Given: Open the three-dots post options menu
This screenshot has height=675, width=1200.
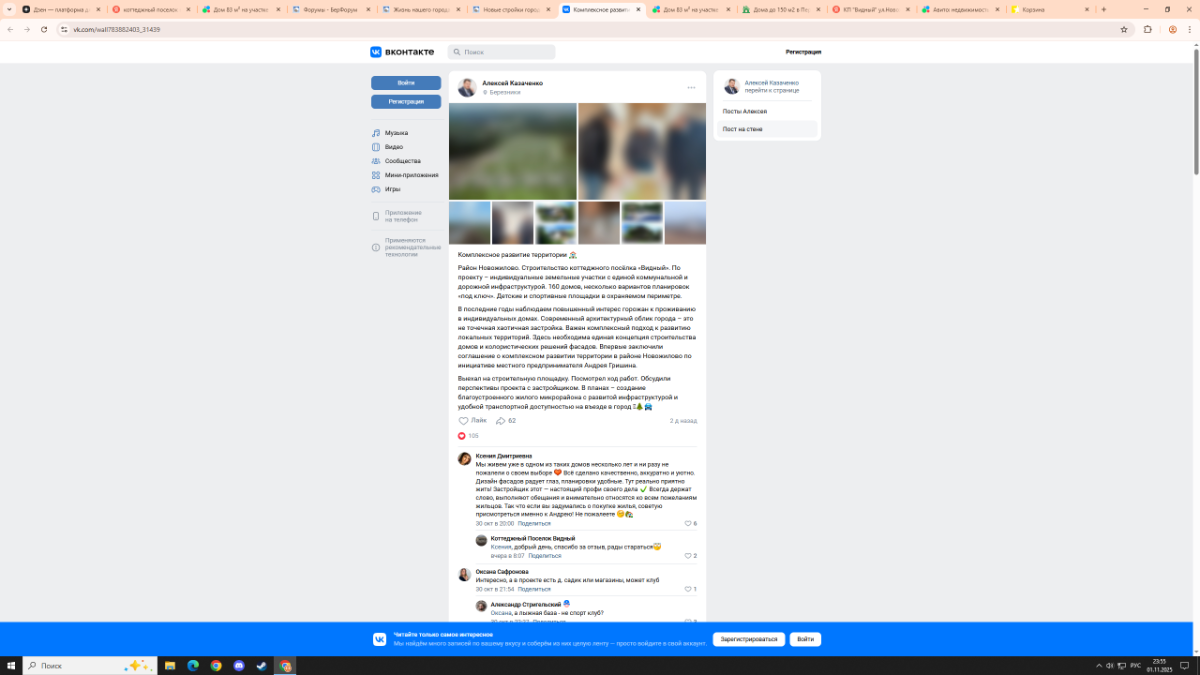Looking at the screenshot, I should pyautogui.click(x=691, y=88).
